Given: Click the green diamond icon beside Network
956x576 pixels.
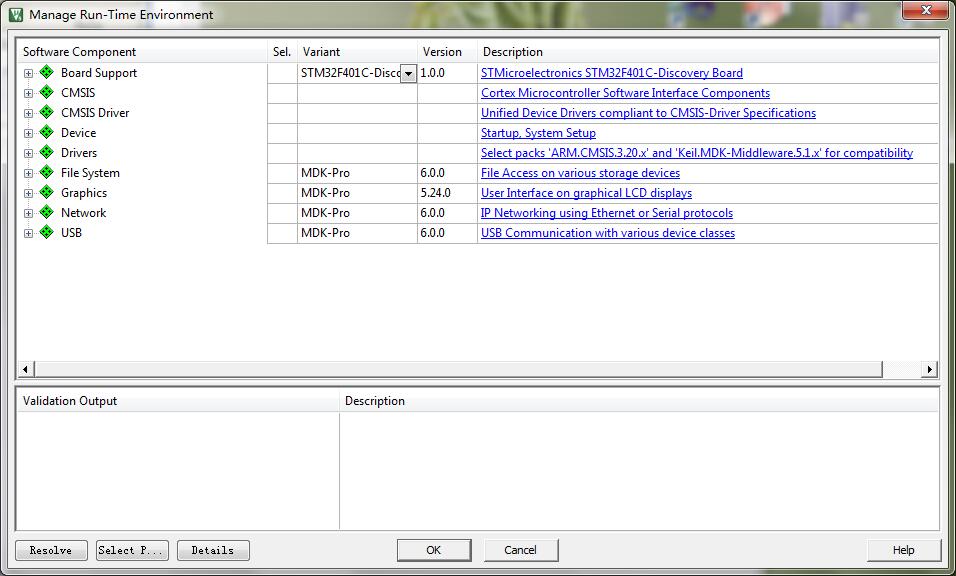Looking at the screenshot, I should pyautogui.click(x=46, y=213).
